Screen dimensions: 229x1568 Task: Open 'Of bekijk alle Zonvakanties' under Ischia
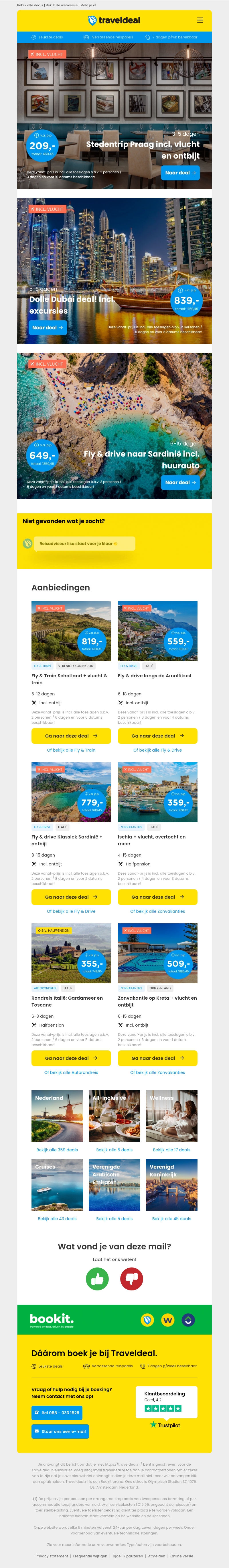pyautogui.click(x=157, y=911)
